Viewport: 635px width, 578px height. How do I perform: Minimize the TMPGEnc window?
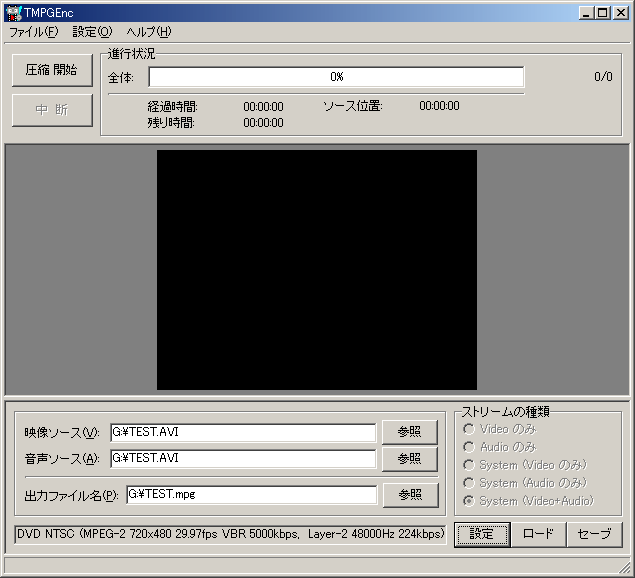point(586,13)
